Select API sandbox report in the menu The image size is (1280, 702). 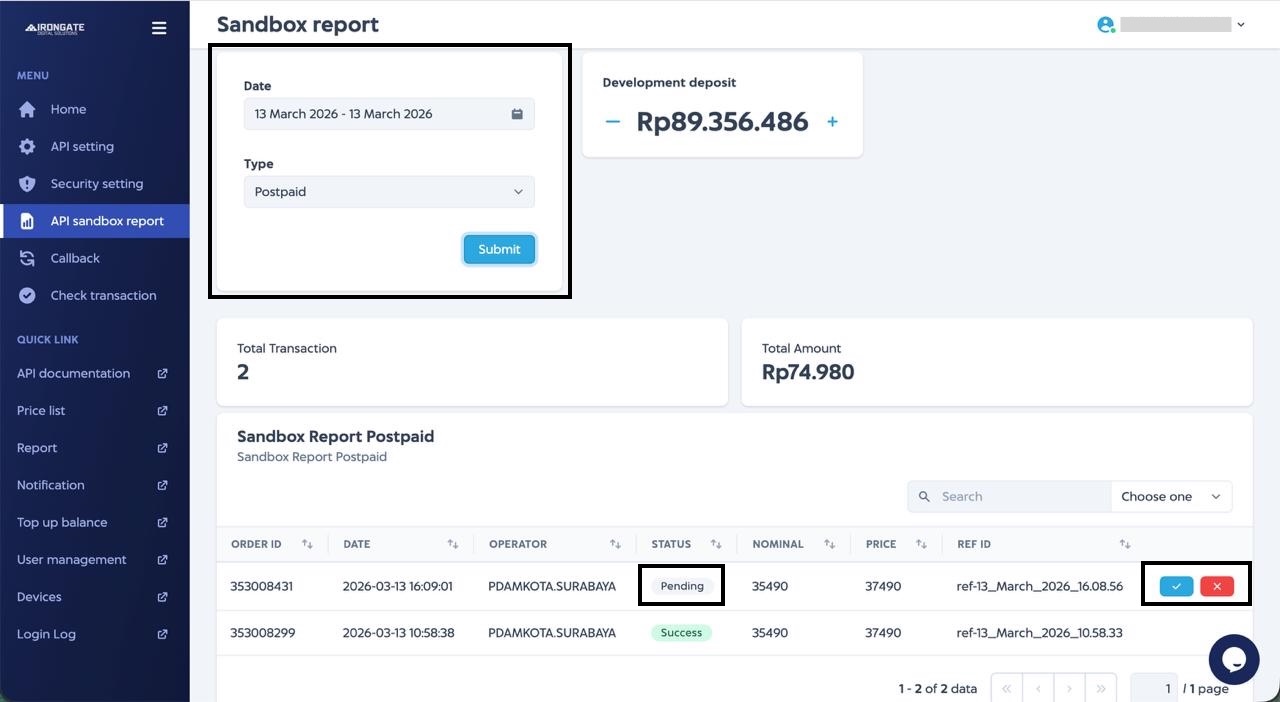pos(28,220)
